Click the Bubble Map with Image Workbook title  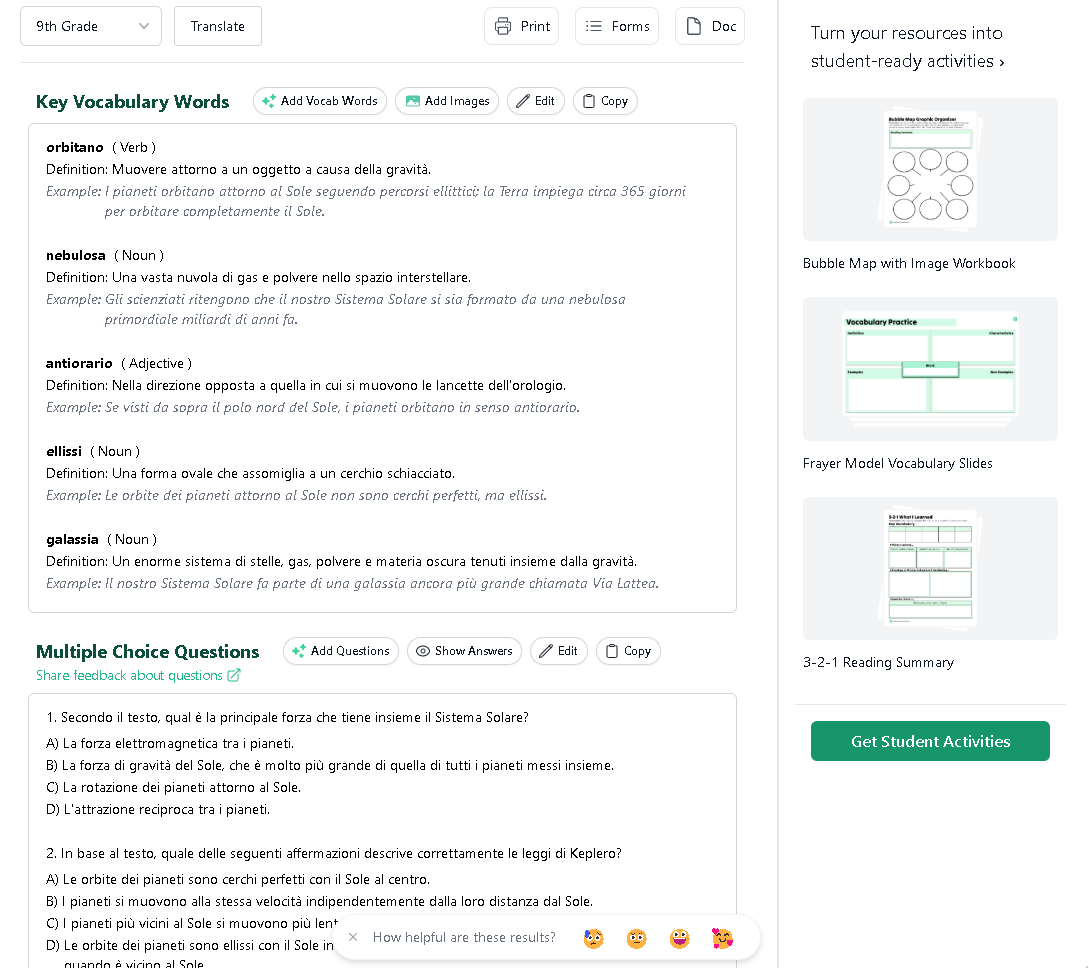(909, 263)
